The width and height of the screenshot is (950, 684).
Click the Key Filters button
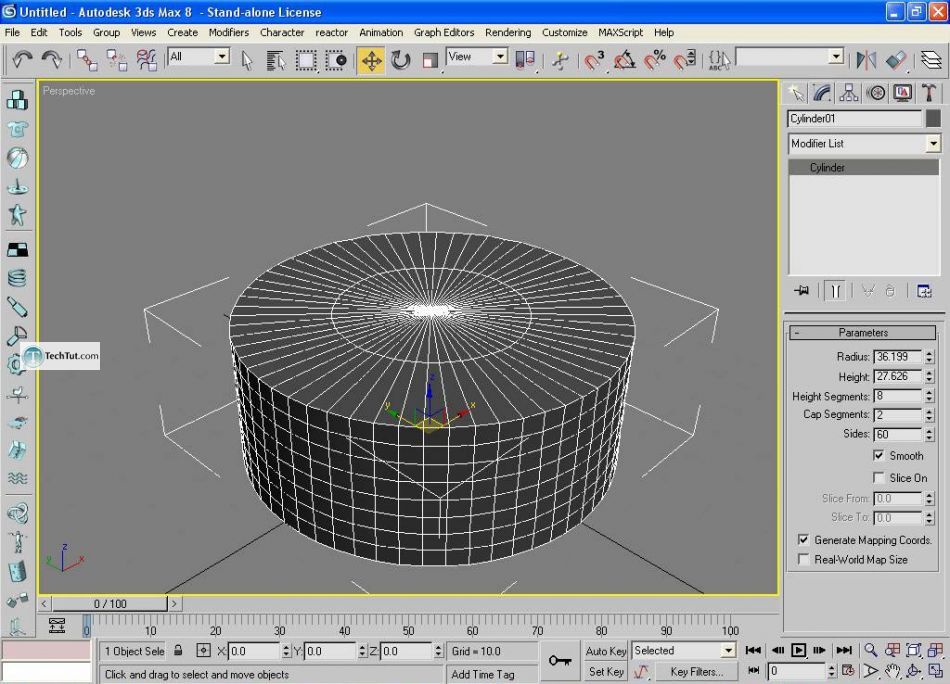[696, 672]
